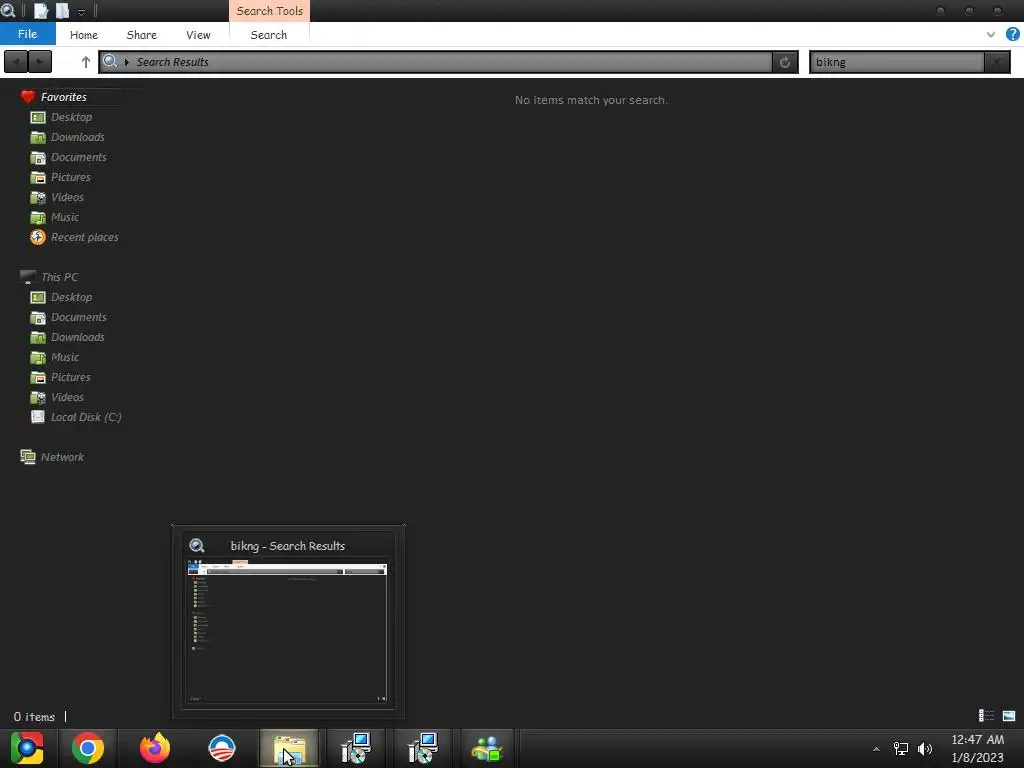Open the View ribbon tab
Viewport: 1024px width, 768px height.
[x=198, y=35]
